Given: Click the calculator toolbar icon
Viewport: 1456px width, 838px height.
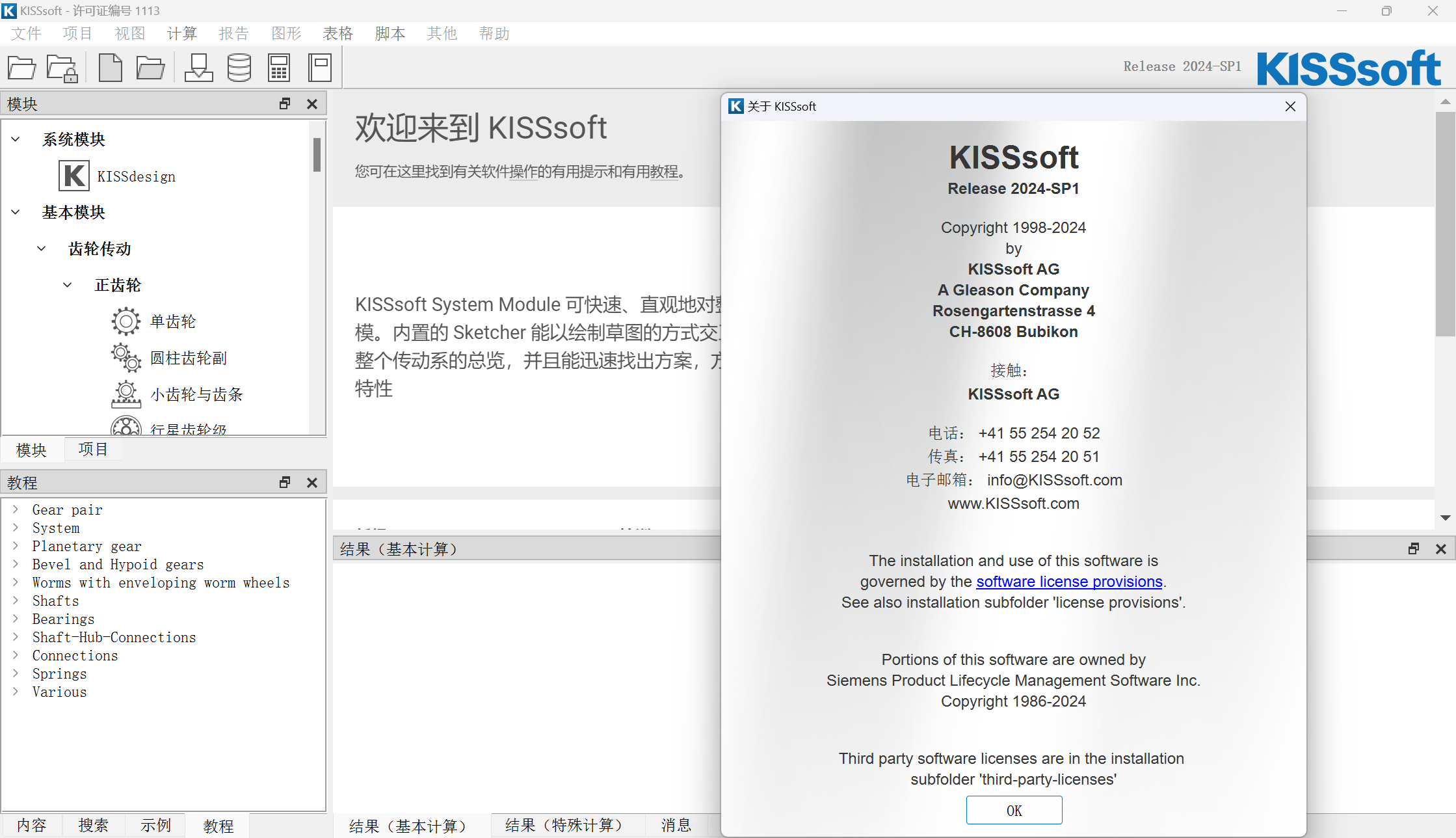Looking at the screenshot, I should [x=279, y=68].
